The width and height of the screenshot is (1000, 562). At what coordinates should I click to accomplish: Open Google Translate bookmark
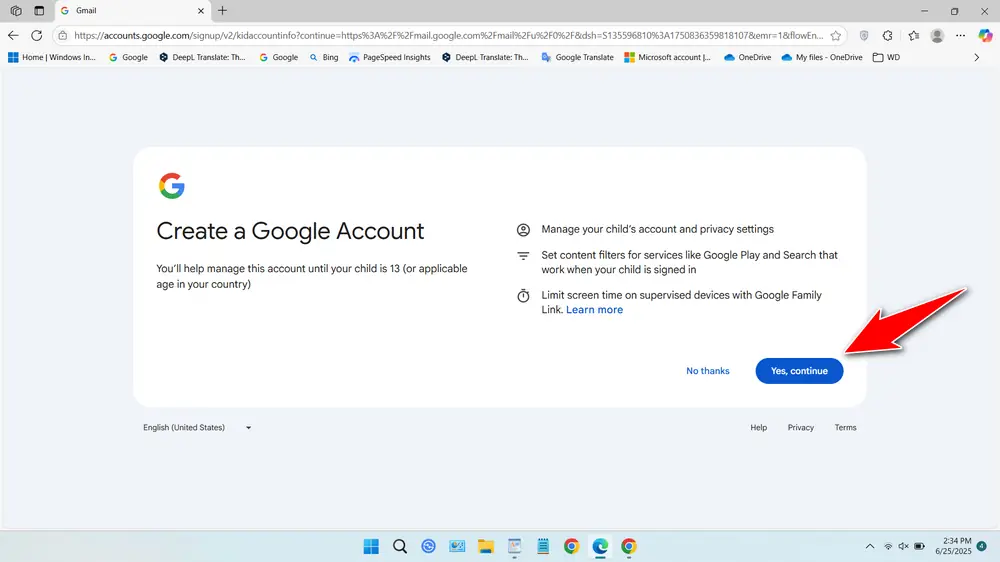(x=577, y=57)
